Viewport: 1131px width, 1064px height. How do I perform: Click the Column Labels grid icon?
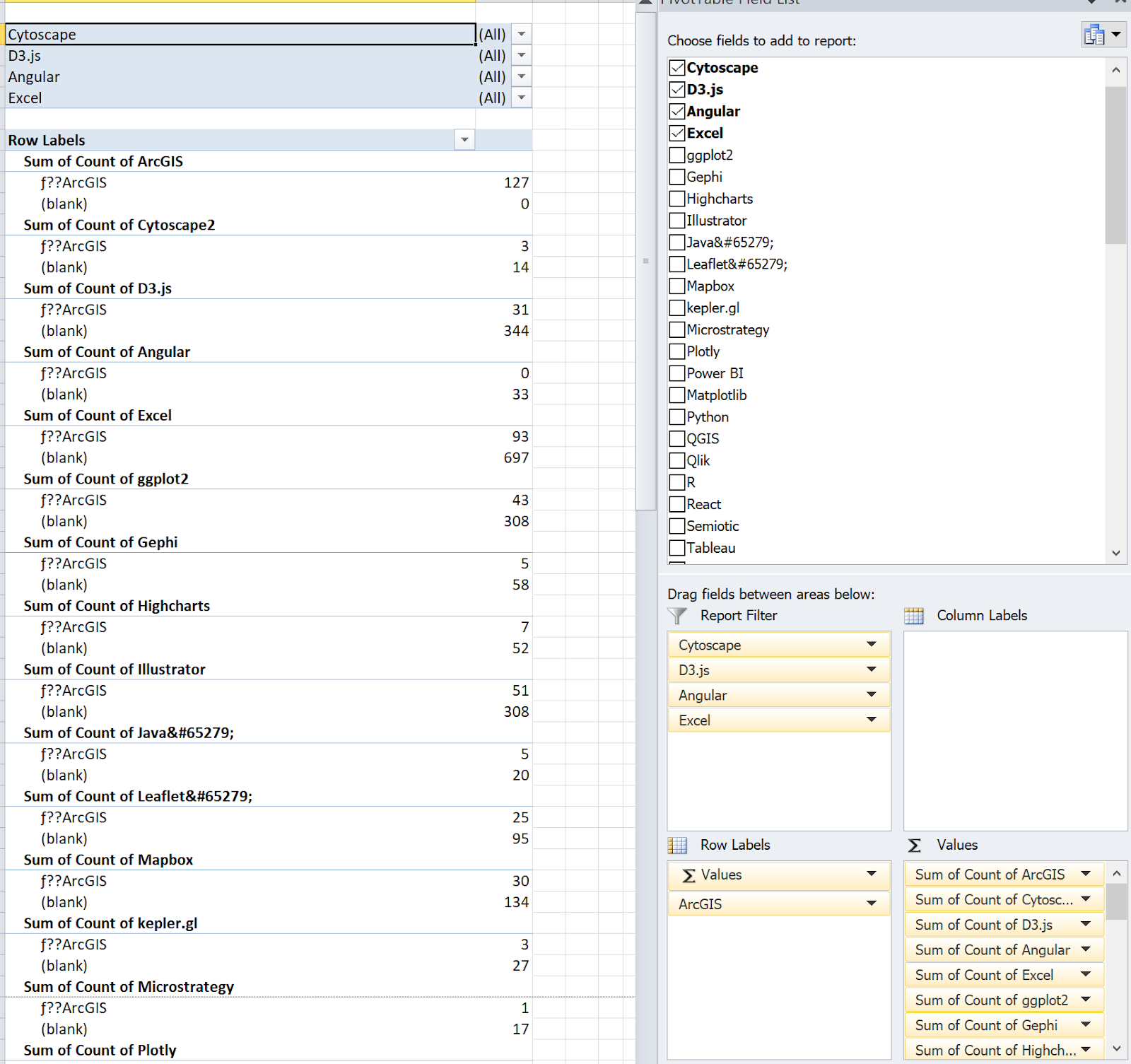pos(914,616)
